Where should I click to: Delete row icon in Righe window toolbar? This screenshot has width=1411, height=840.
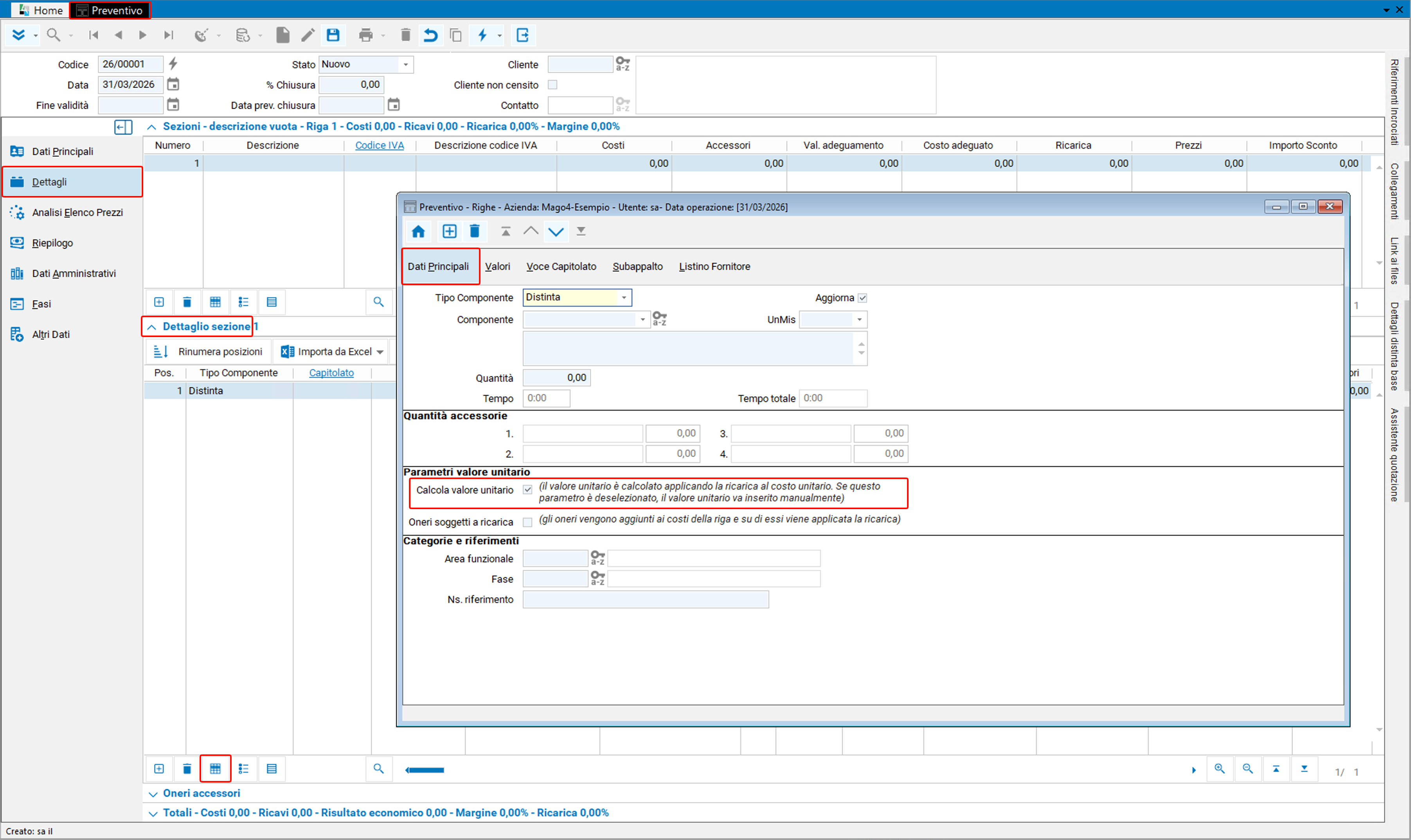click(475, 231)
